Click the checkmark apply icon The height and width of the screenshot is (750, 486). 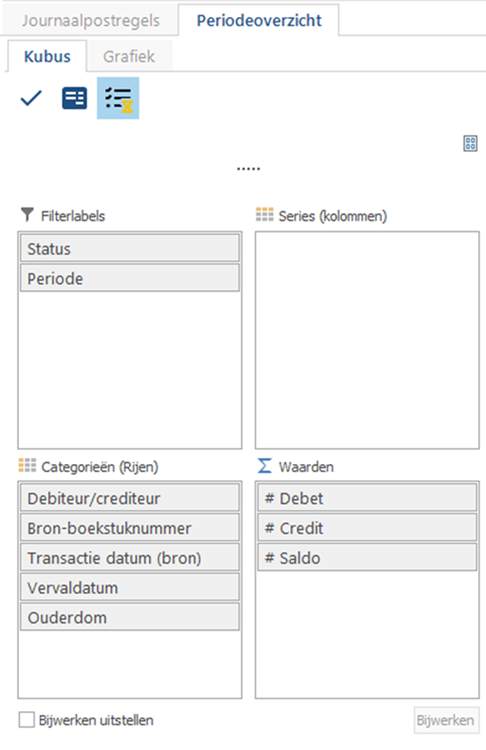pyautogui.click(x=31, y=99)
